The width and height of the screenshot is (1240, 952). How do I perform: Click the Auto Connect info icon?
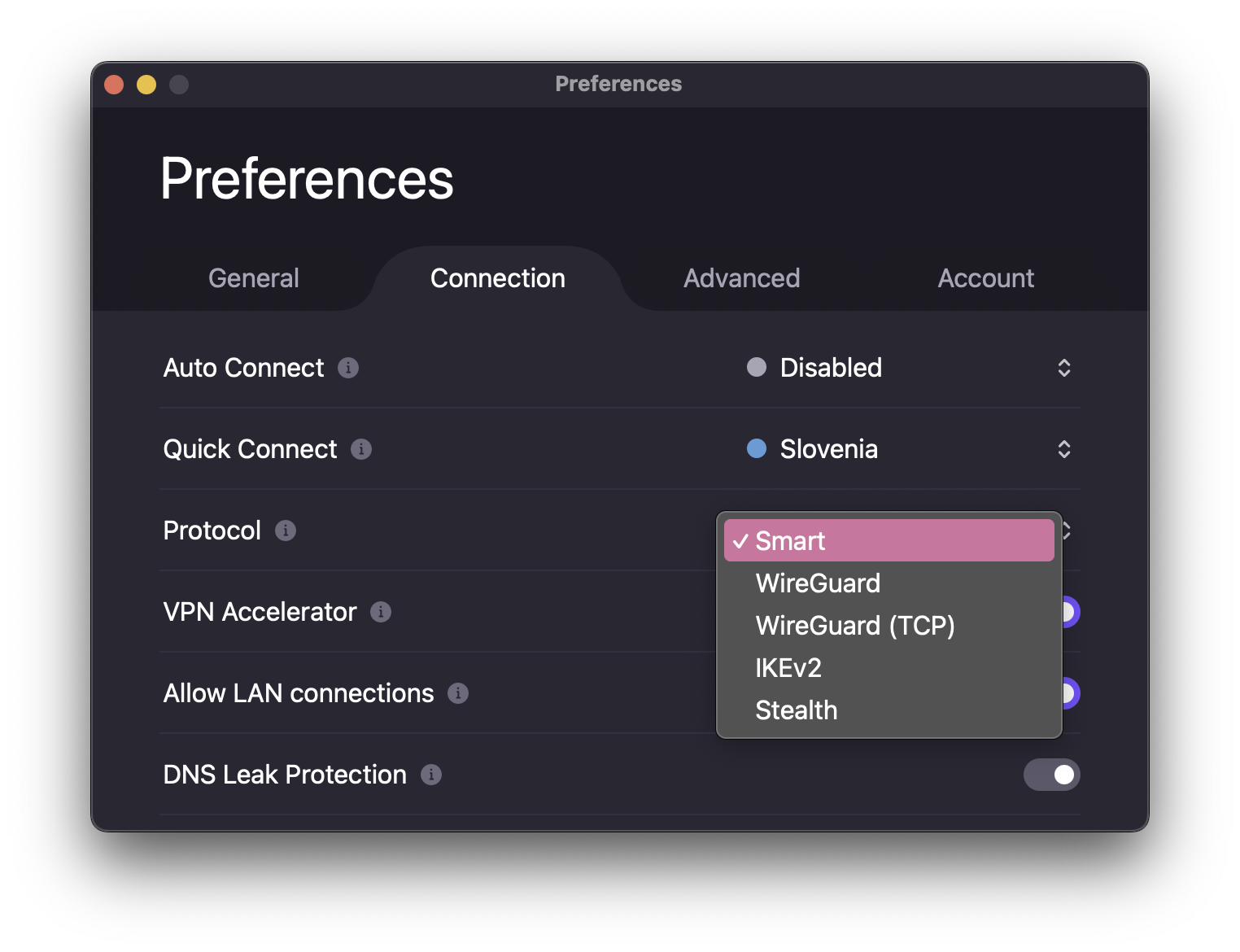click(348, 368)
